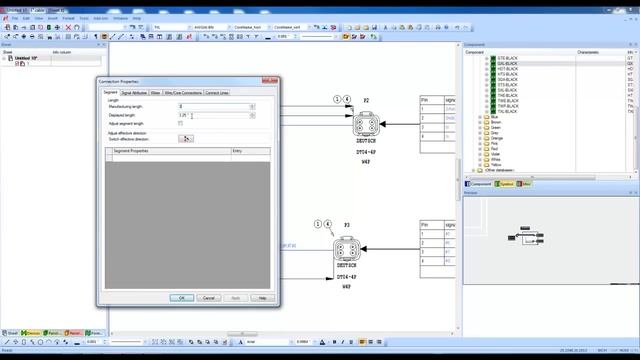Open the Devices tab at bottom left
The width and height of the screenshot is (640, 360).
point(31,333)
